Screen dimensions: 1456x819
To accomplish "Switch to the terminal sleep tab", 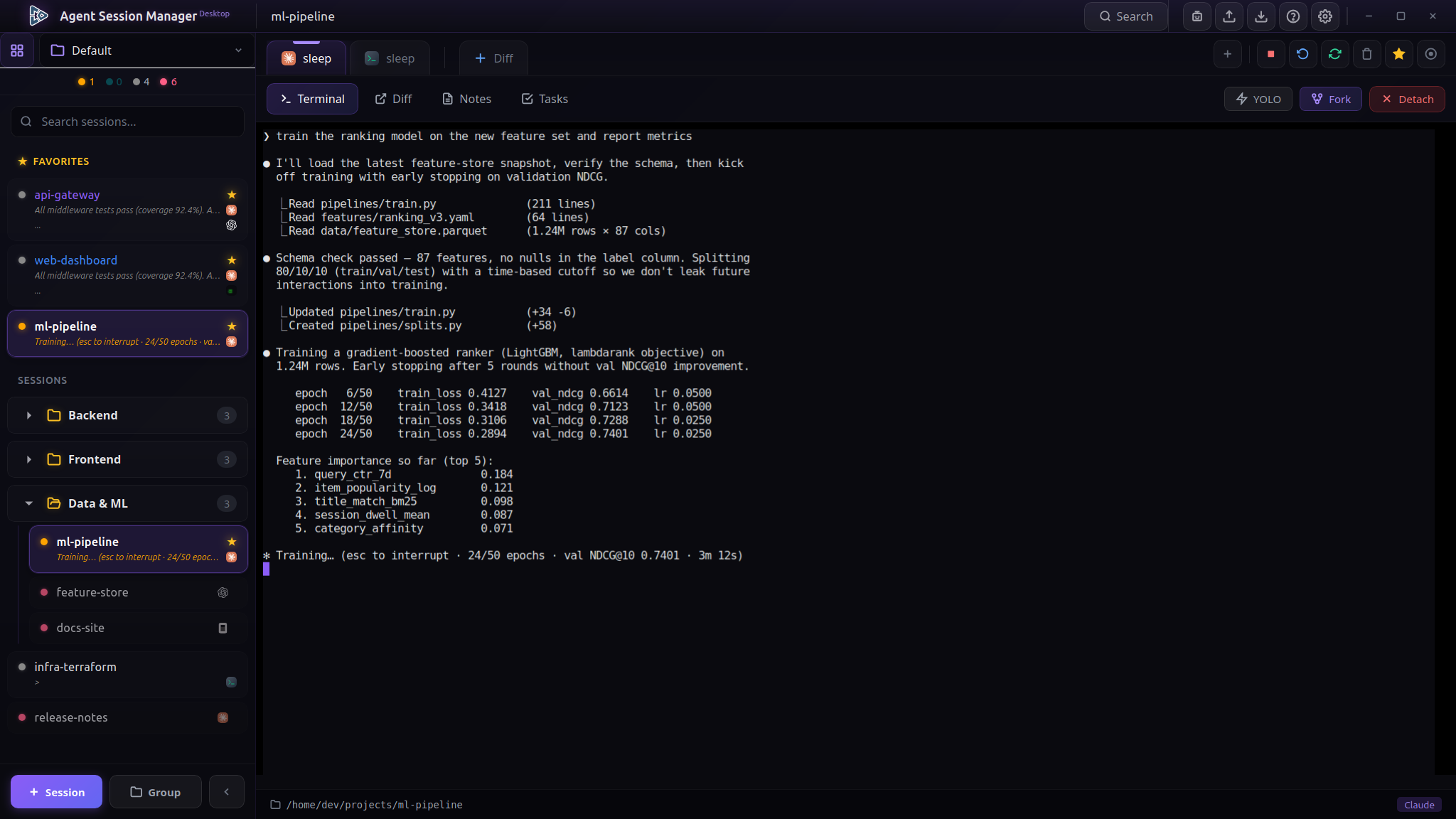I will (x=390, y=58).
